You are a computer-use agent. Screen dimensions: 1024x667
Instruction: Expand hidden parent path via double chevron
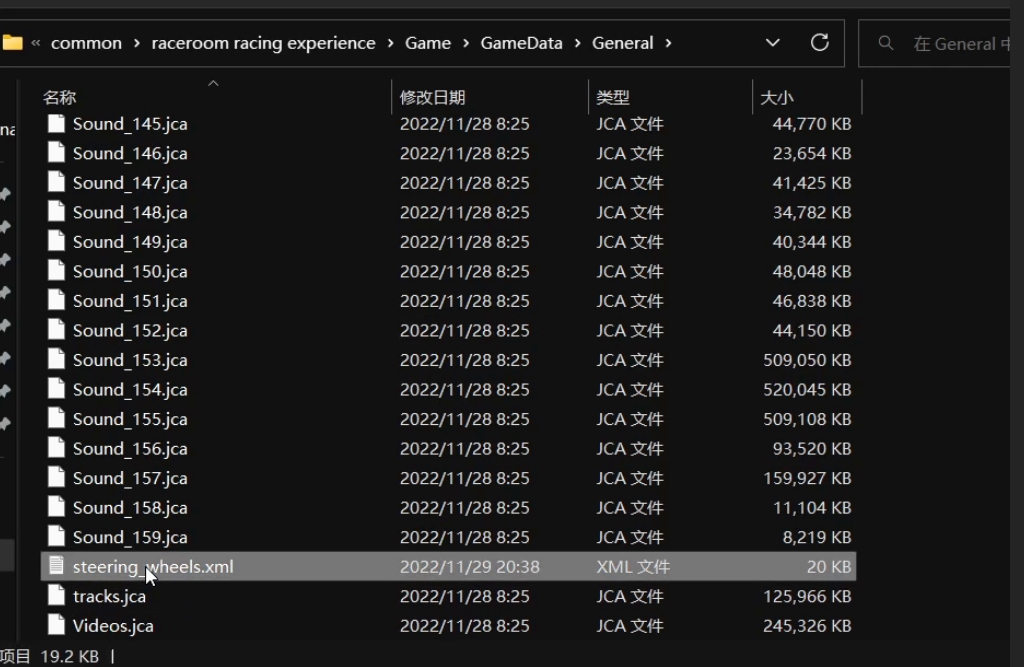point(36,43)
